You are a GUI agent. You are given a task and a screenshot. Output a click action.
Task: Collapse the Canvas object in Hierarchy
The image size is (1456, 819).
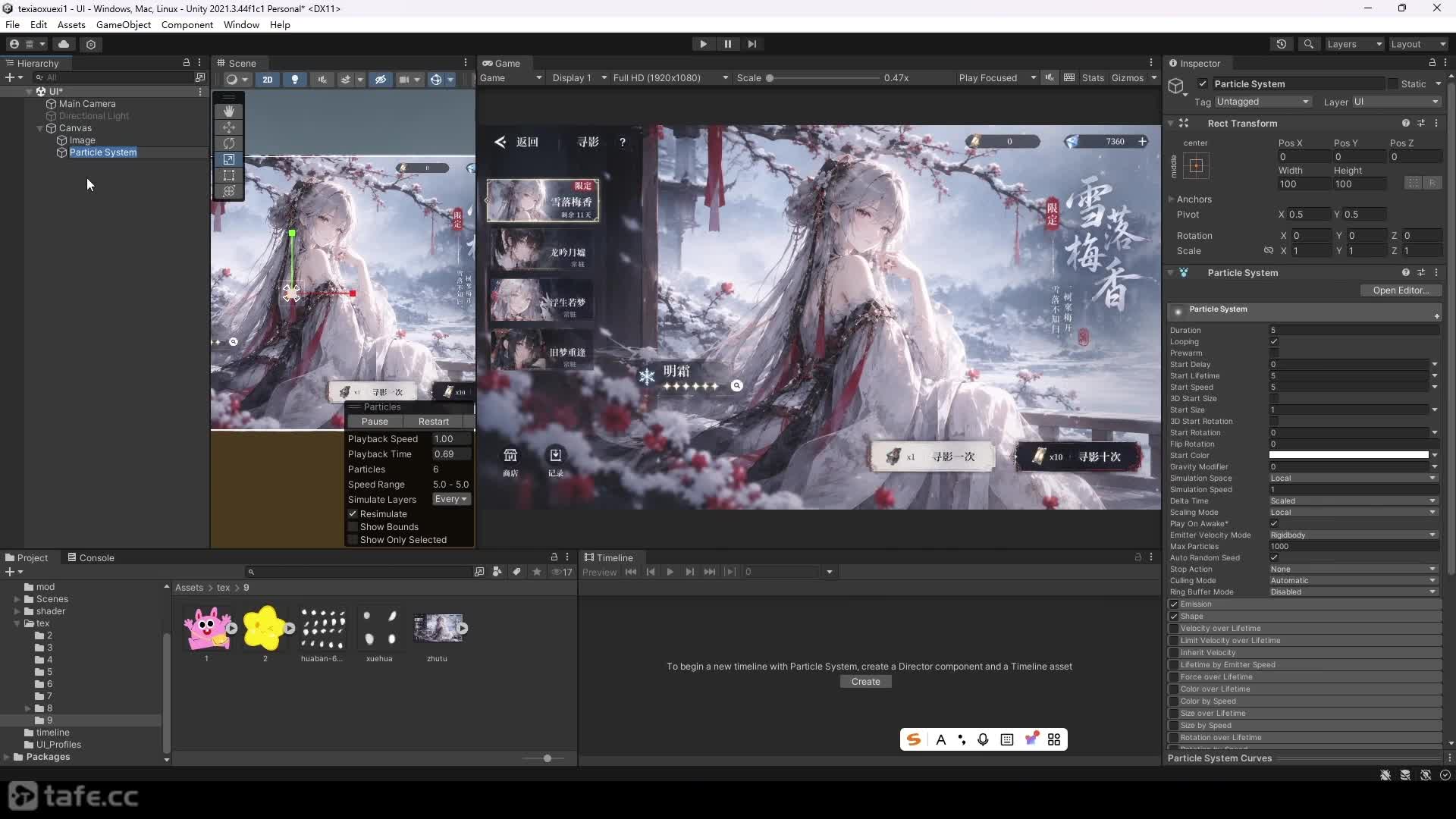coord(40,128)
